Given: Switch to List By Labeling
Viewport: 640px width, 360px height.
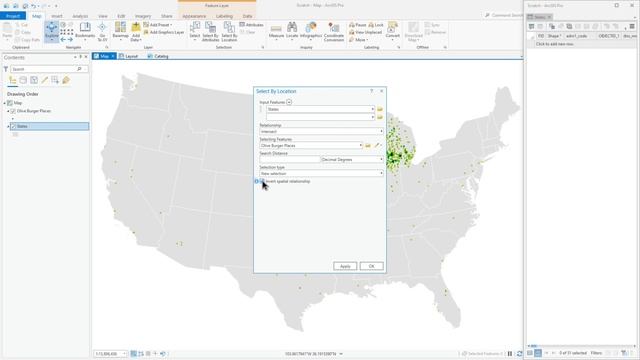Looking at the screenshot, I should point(66,80).
